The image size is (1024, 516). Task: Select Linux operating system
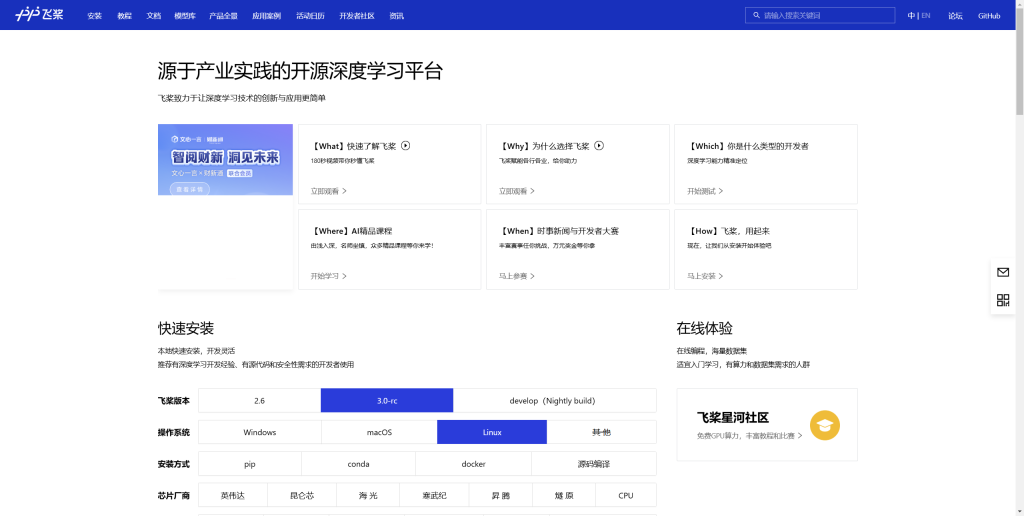[492, 432]
